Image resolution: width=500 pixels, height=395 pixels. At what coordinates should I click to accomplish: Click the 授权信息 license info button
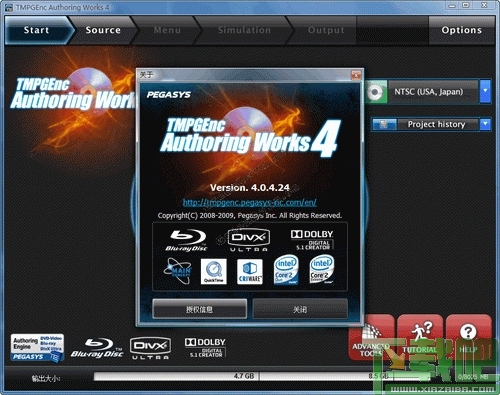[x=200, y=309]
